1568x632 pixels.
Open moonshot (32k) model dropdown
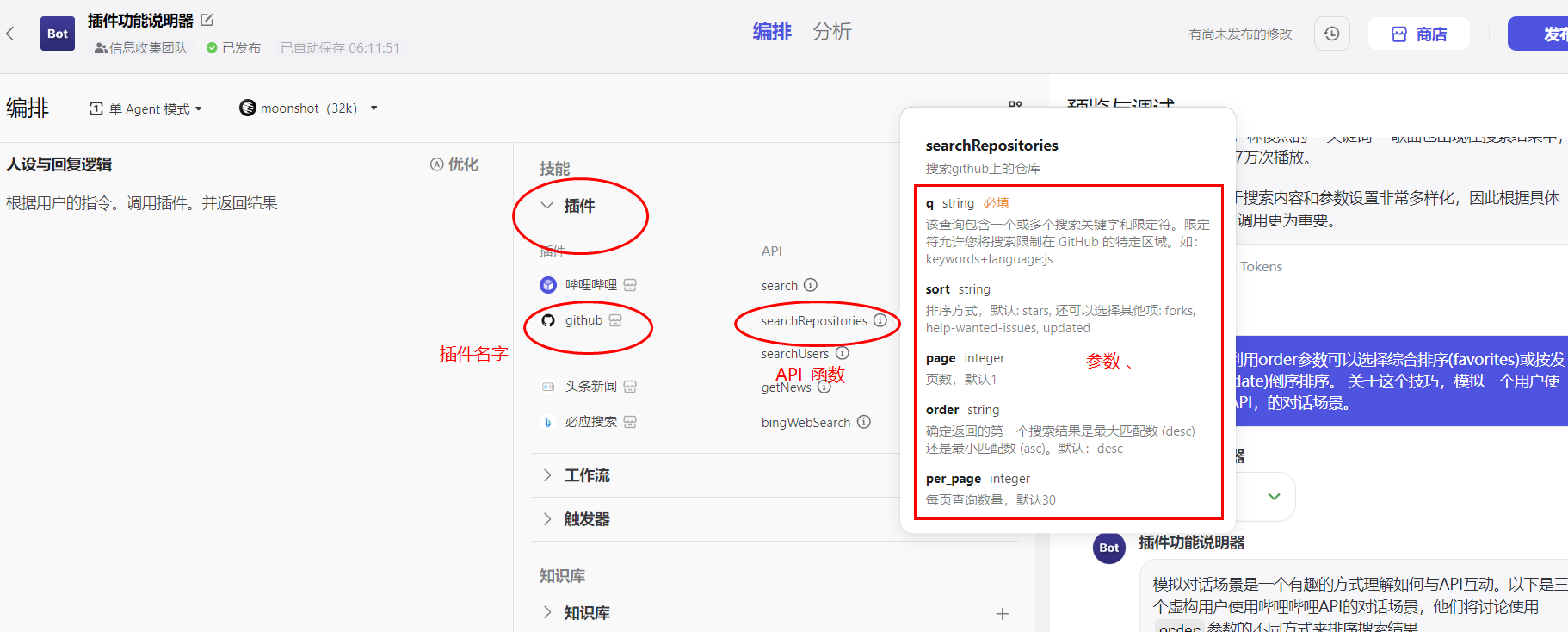(309, 108)
